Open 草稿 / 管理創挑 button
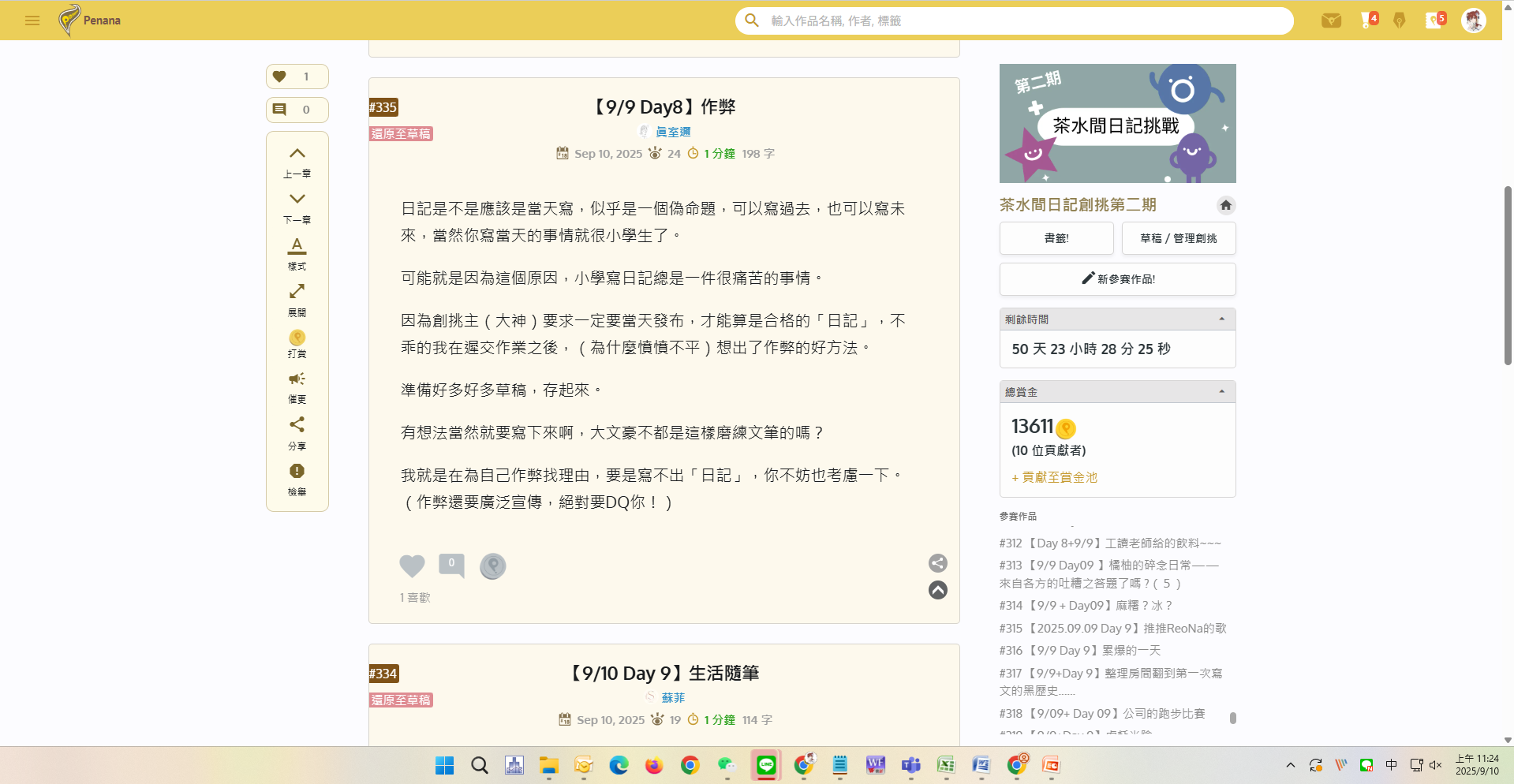Image resolution: width=1514 pixels, height=784 pixels. [1179, 238]
